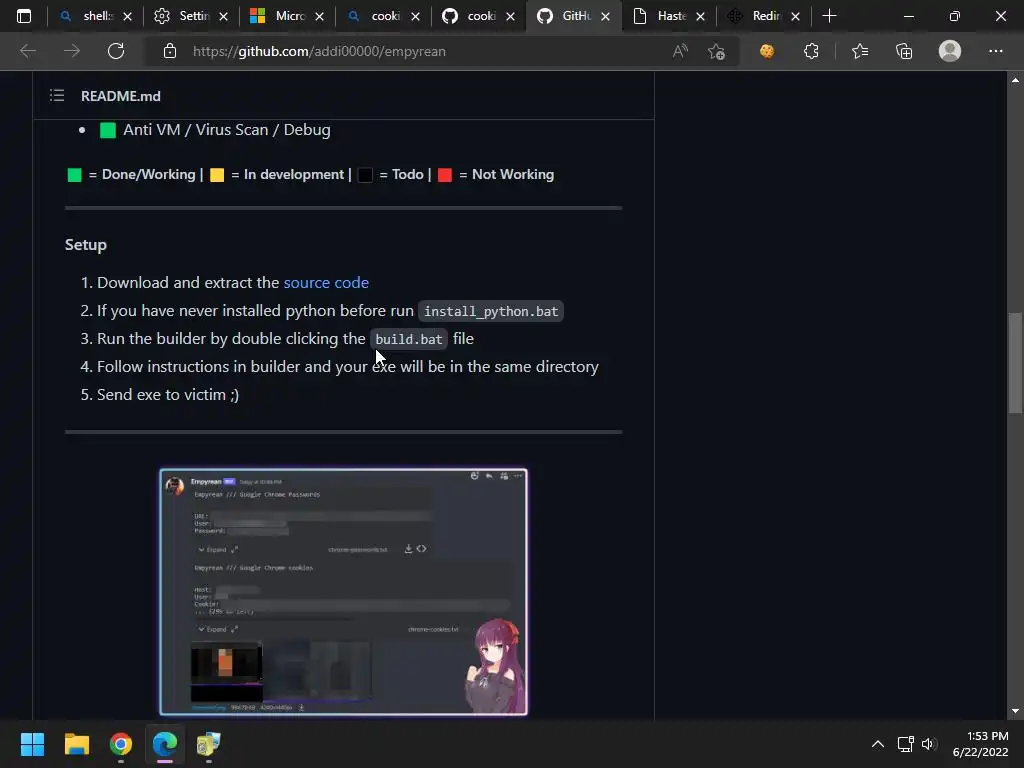Open the browser profile avatar
Screen dimensions: 1024x768
tap(950, 51)
